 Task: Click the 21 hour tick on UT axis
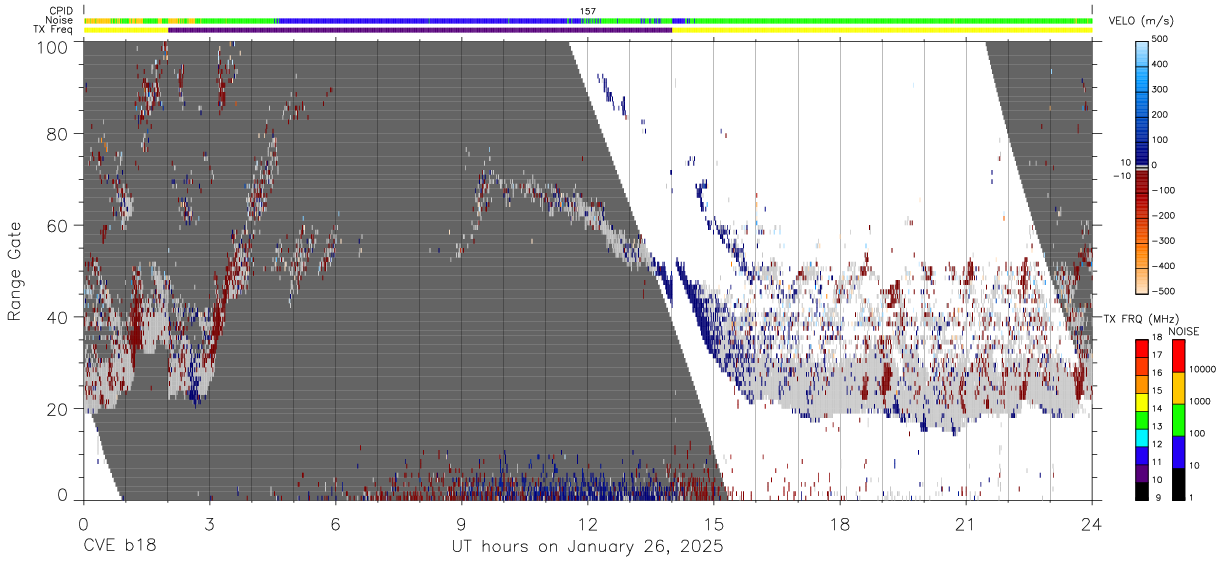pyautogui.click(x=965, y=522)
